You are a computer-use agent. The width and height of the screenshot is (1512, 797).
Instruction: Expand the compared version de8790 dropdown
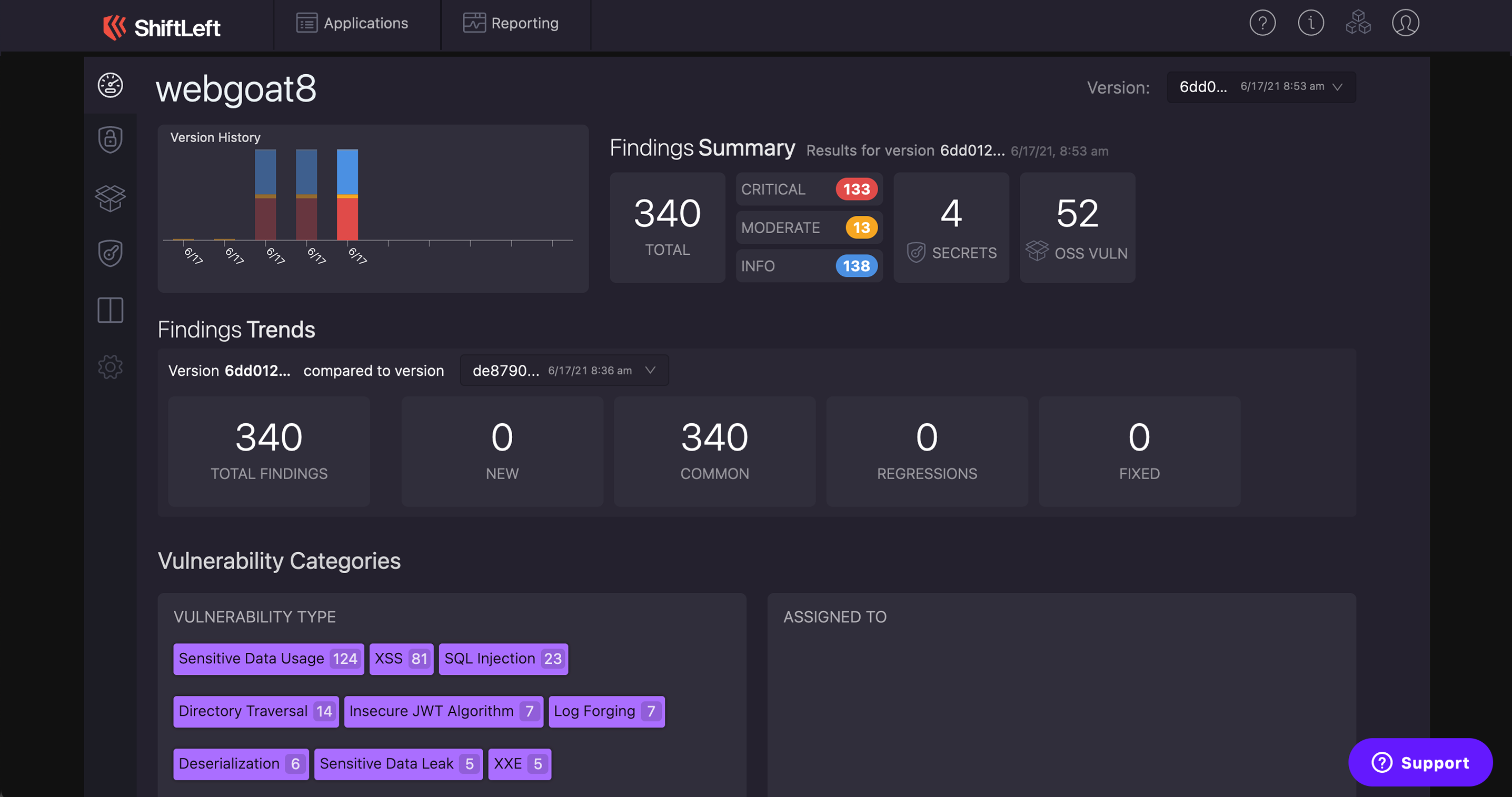563,370
